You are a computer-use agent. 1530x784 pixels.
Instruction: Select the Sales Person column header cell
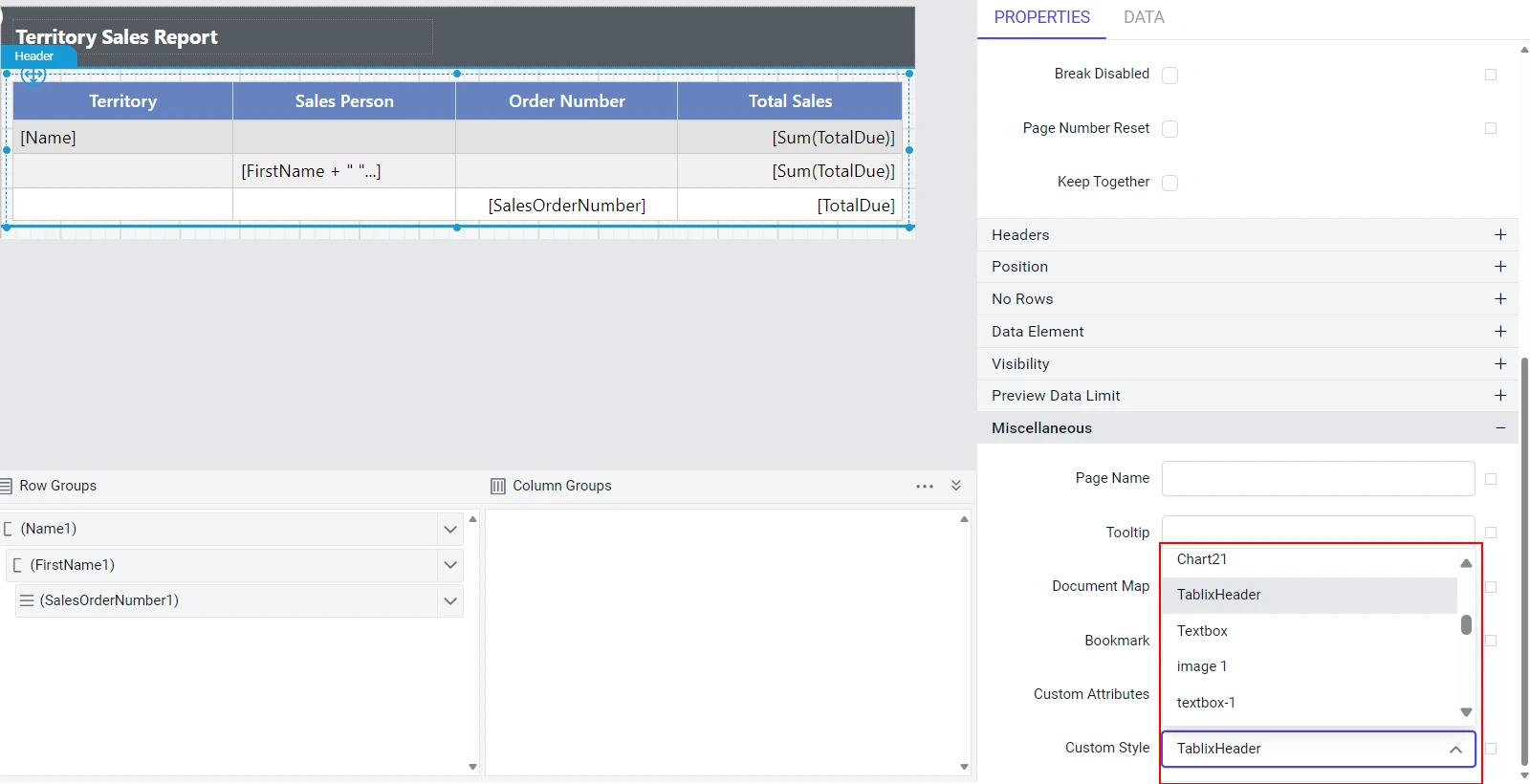[x=344, y=101]
